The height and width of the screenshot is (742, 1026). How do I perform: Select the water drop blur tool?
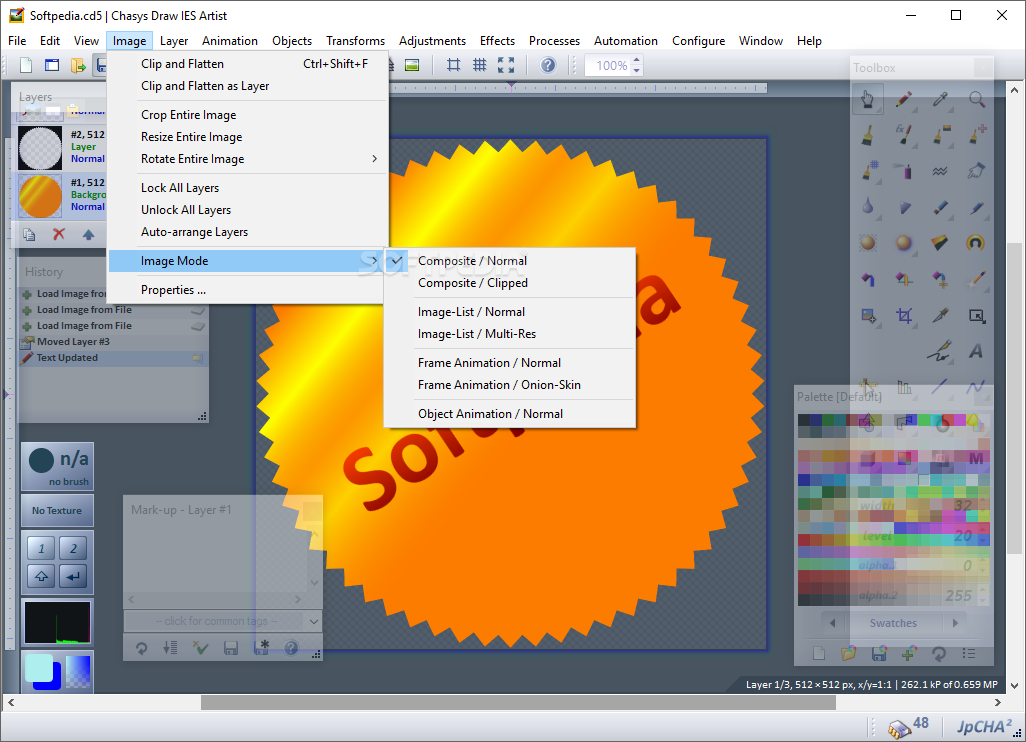pos(868,207)
